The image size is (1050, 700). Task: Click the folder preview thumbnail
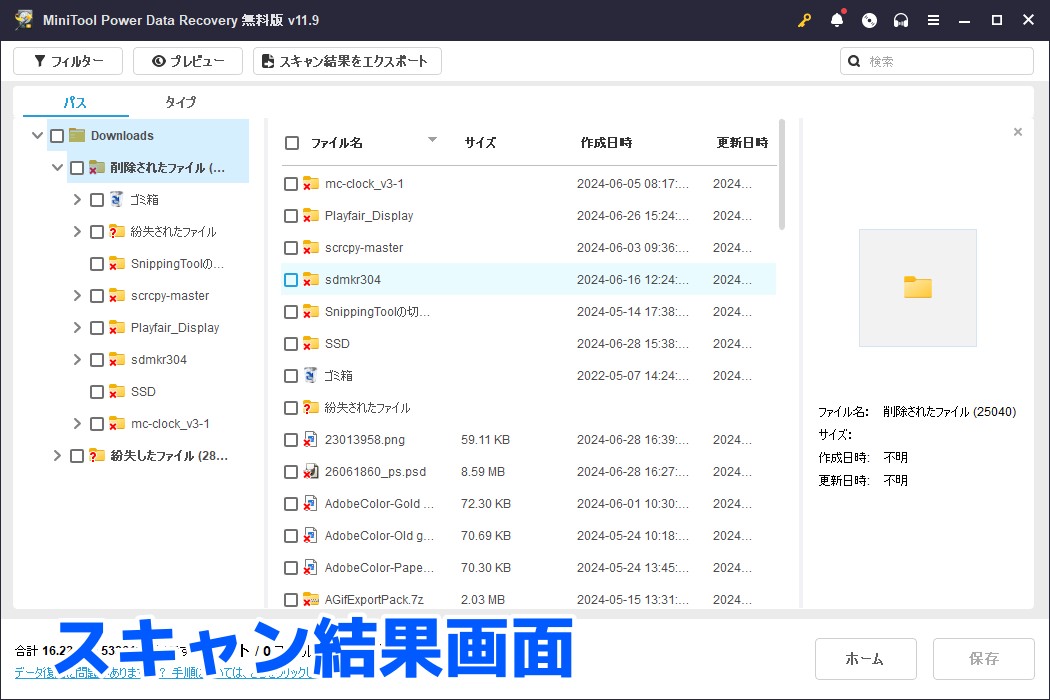pos(917,288)
